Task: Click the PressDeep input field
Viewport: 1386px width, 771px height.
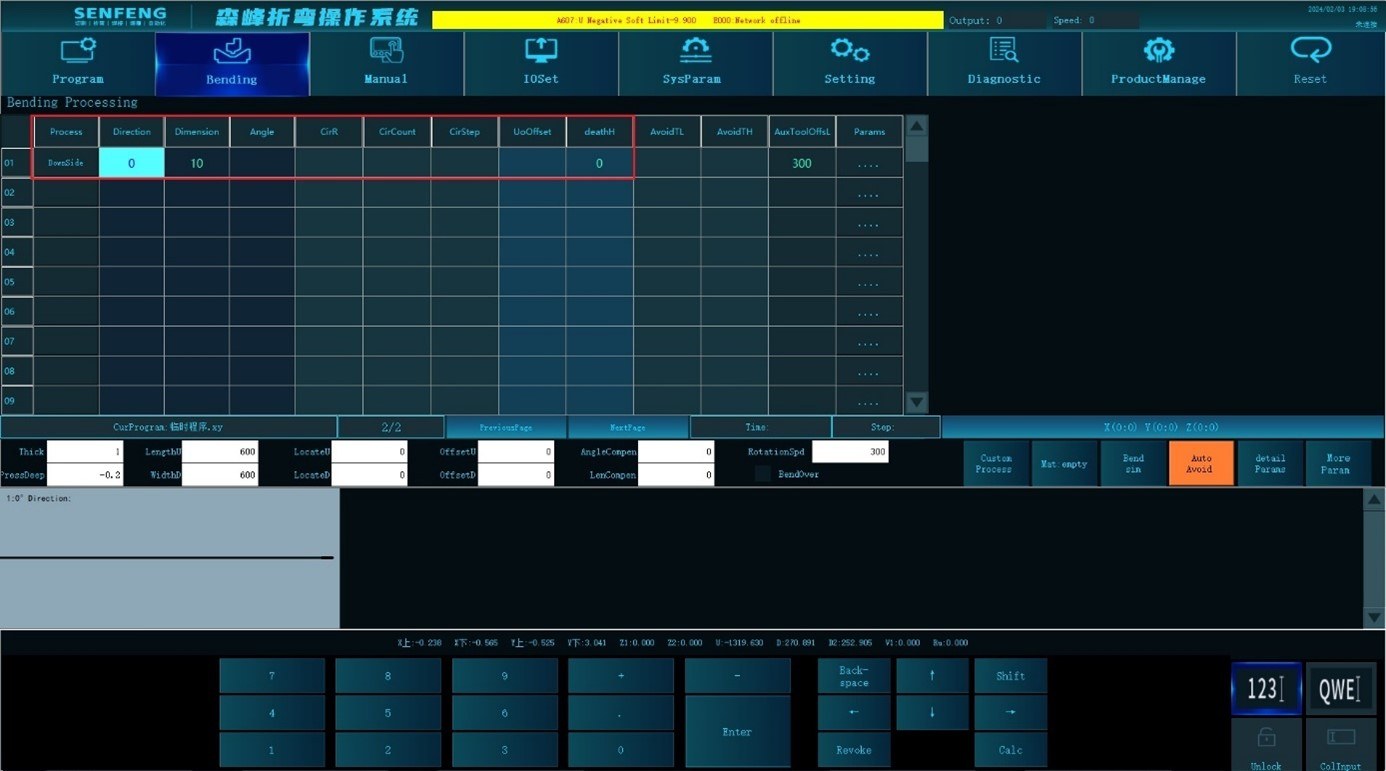Action: 85,475
